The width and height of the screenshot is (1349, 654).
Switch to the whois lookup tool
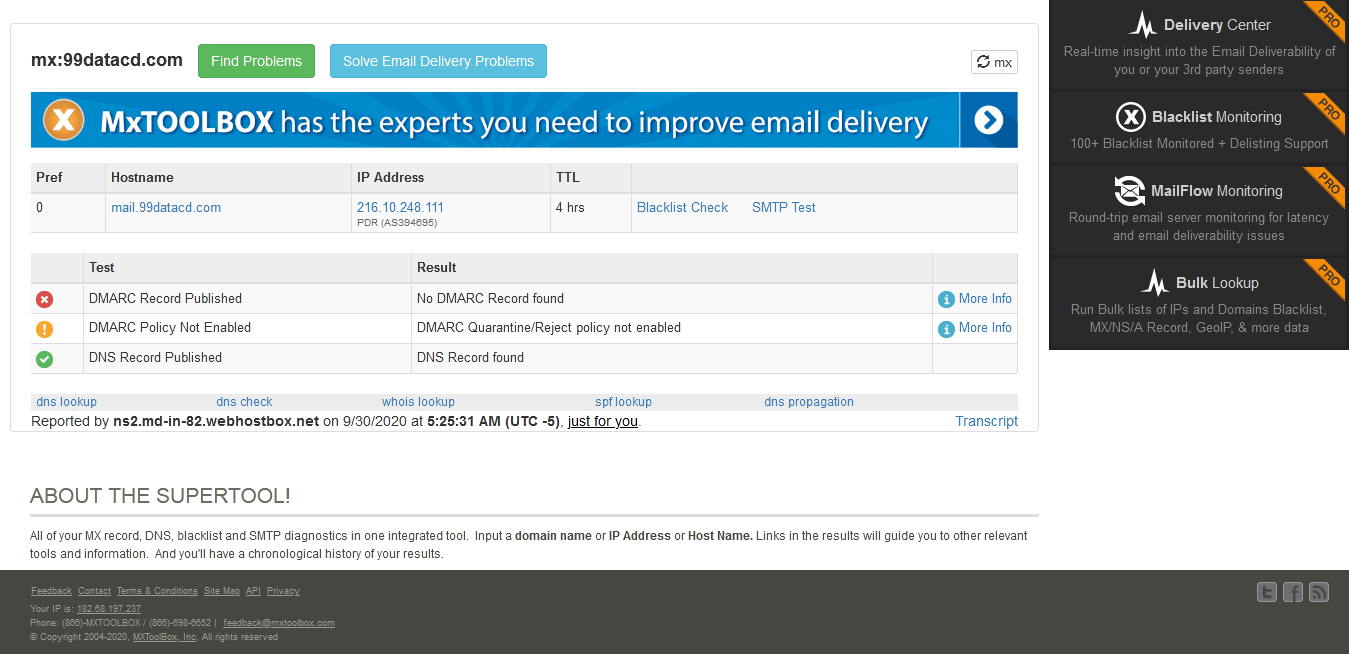(418, 402)
